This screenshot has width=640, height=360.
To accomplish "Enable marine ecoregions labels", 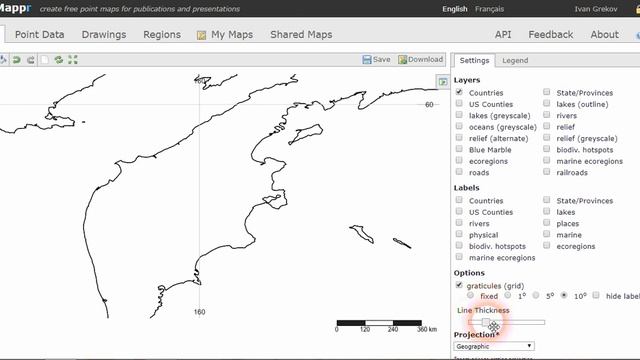I will pos(459,257).
